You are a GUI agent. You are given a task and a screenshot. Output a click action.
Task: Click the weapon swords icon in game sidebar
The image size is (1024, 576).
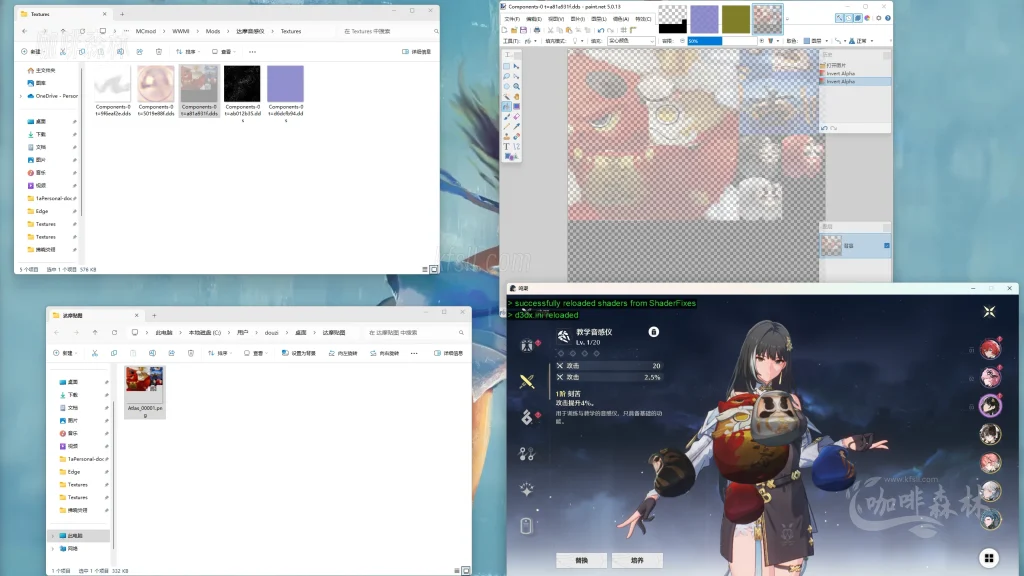tap(527, 381)
